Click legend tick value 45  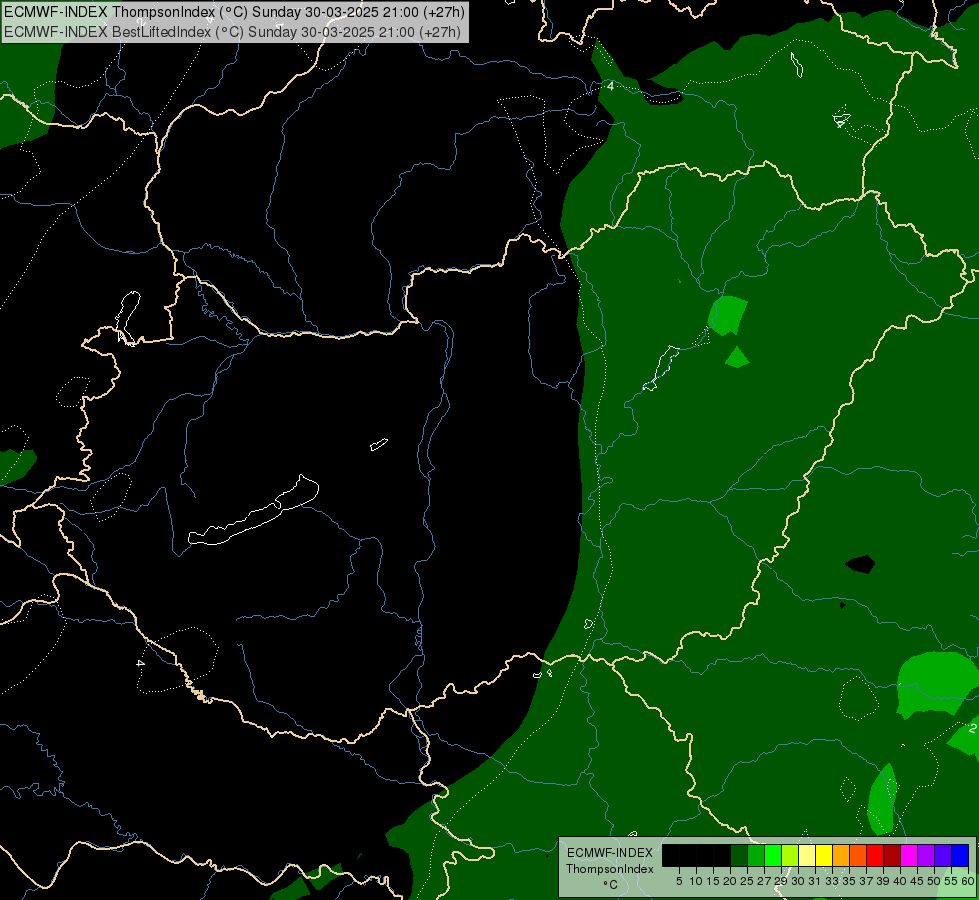pos(917,881)
